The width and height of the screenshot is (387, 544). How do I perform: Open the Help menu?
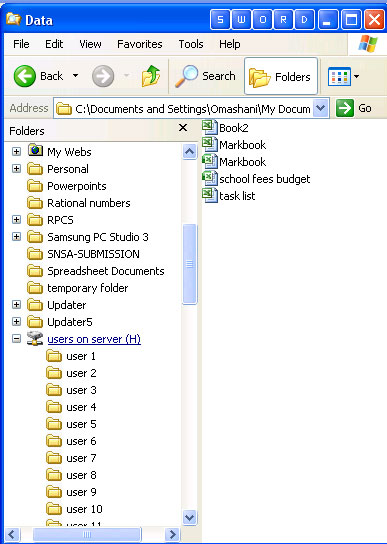[x=229, y=44]
